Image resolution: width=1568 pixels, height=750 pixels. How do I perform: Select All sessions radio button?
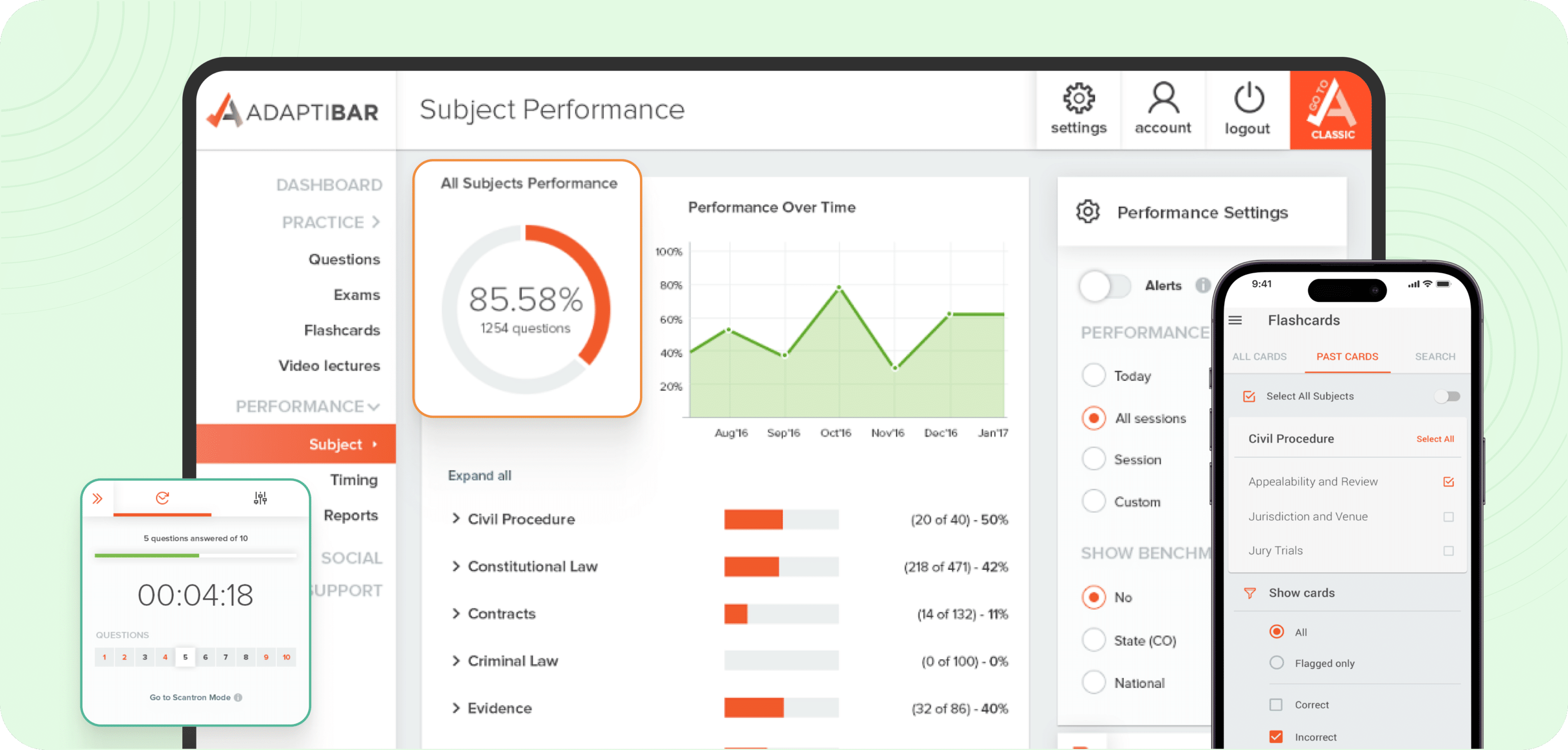(1093, 418)
